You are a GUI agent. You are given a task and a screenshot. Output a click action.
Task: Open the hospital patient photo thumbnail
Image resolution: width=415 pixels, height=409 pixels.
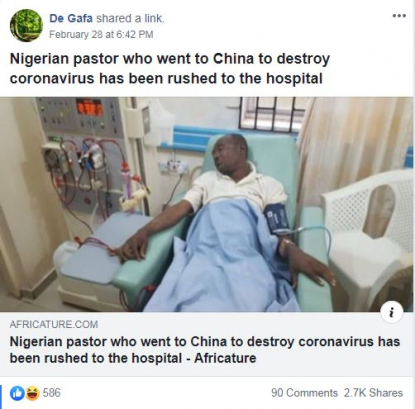pyautogui.click(x=207, y=204)
